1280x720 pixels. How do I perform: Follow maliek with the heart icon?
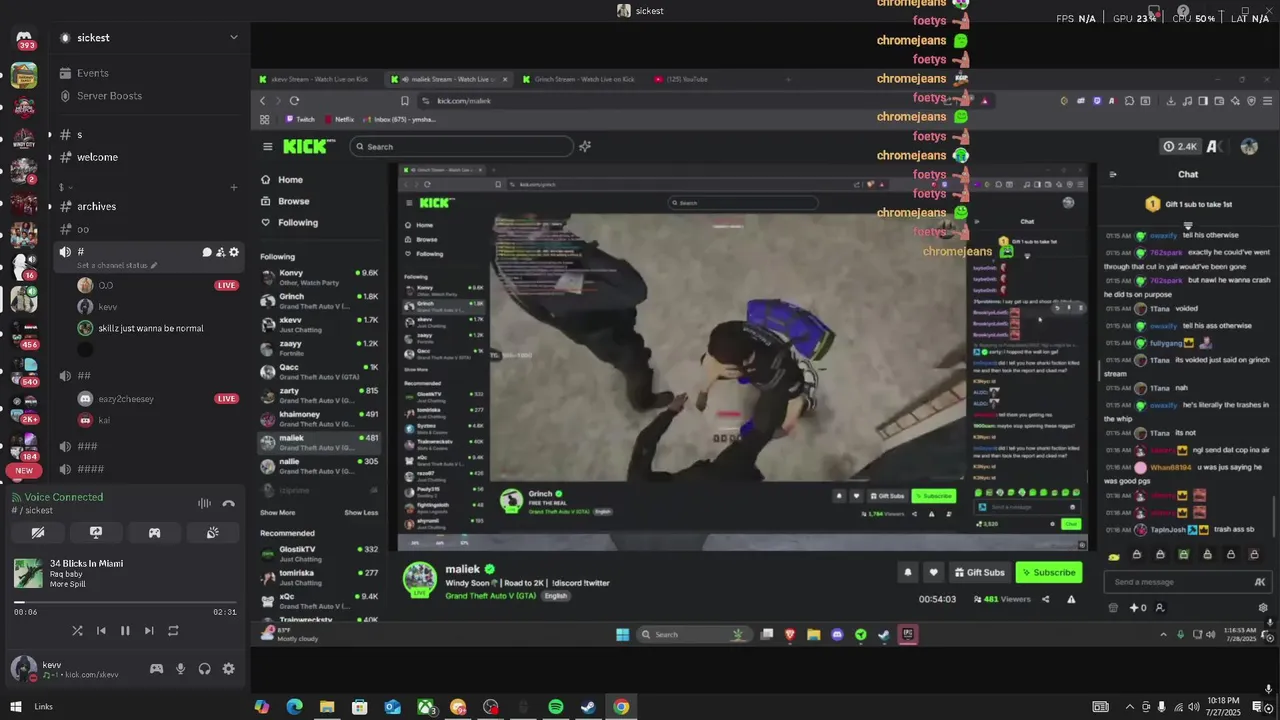(933, 573)
